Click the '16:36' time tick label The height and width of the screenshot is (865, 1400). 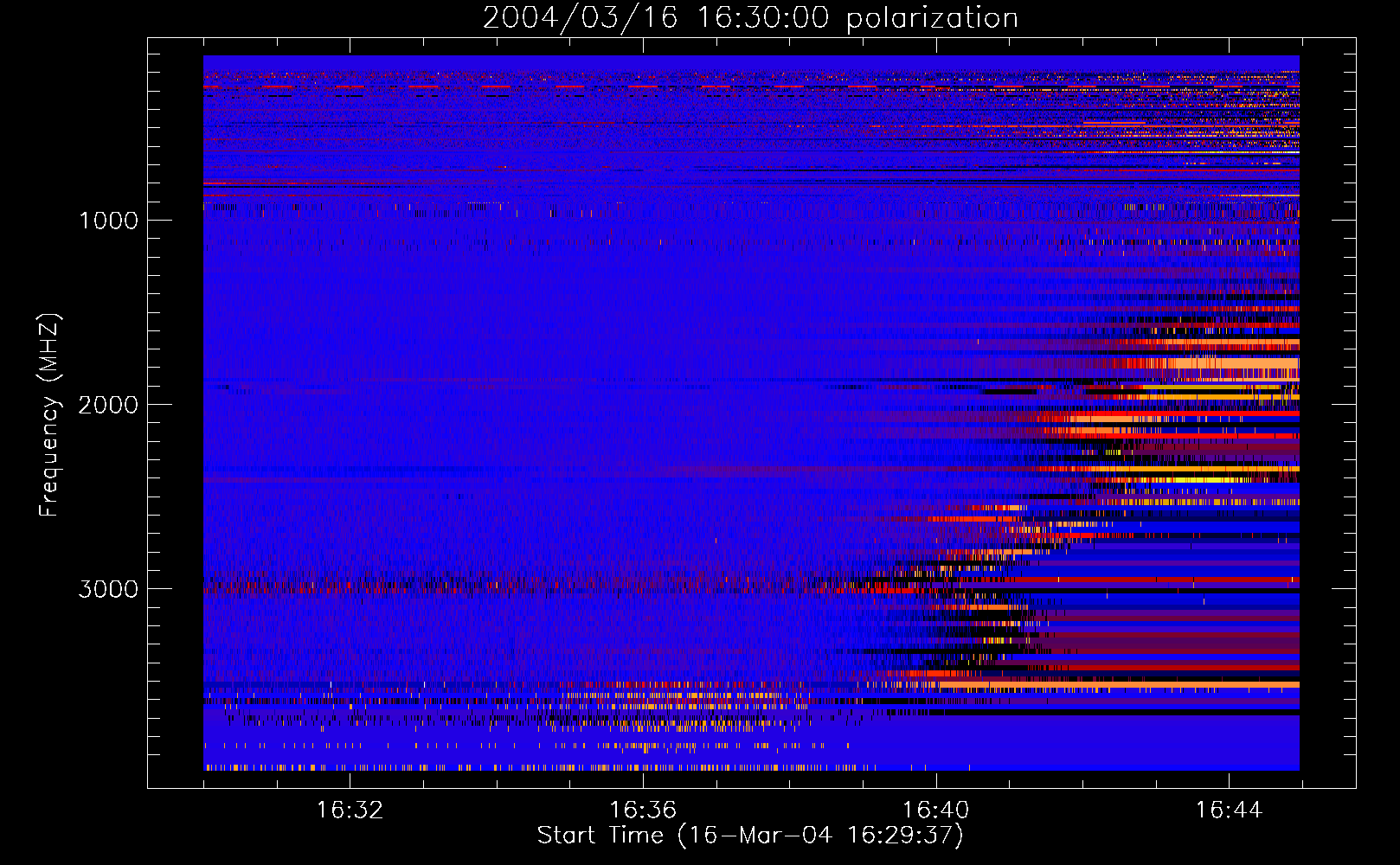pyautogui.click(x=643, y=811)
